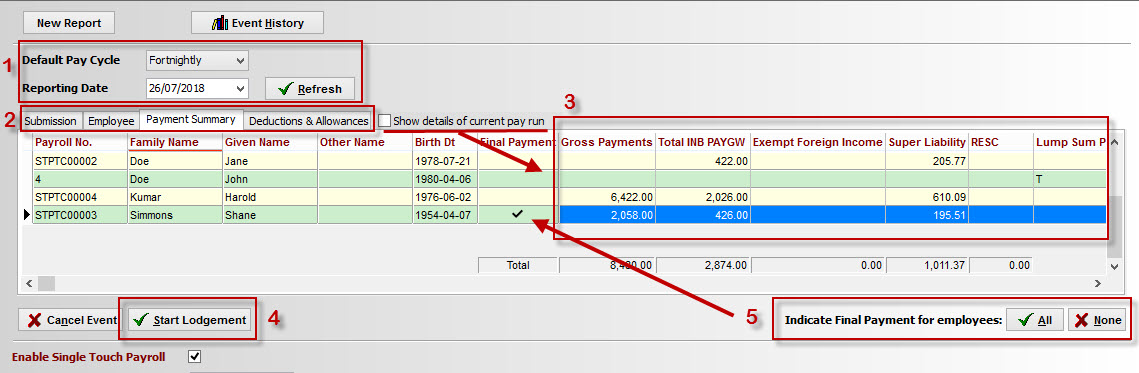
Task: Select payroll number STPTC00002 cell
Action: click(x=80, y=161)
